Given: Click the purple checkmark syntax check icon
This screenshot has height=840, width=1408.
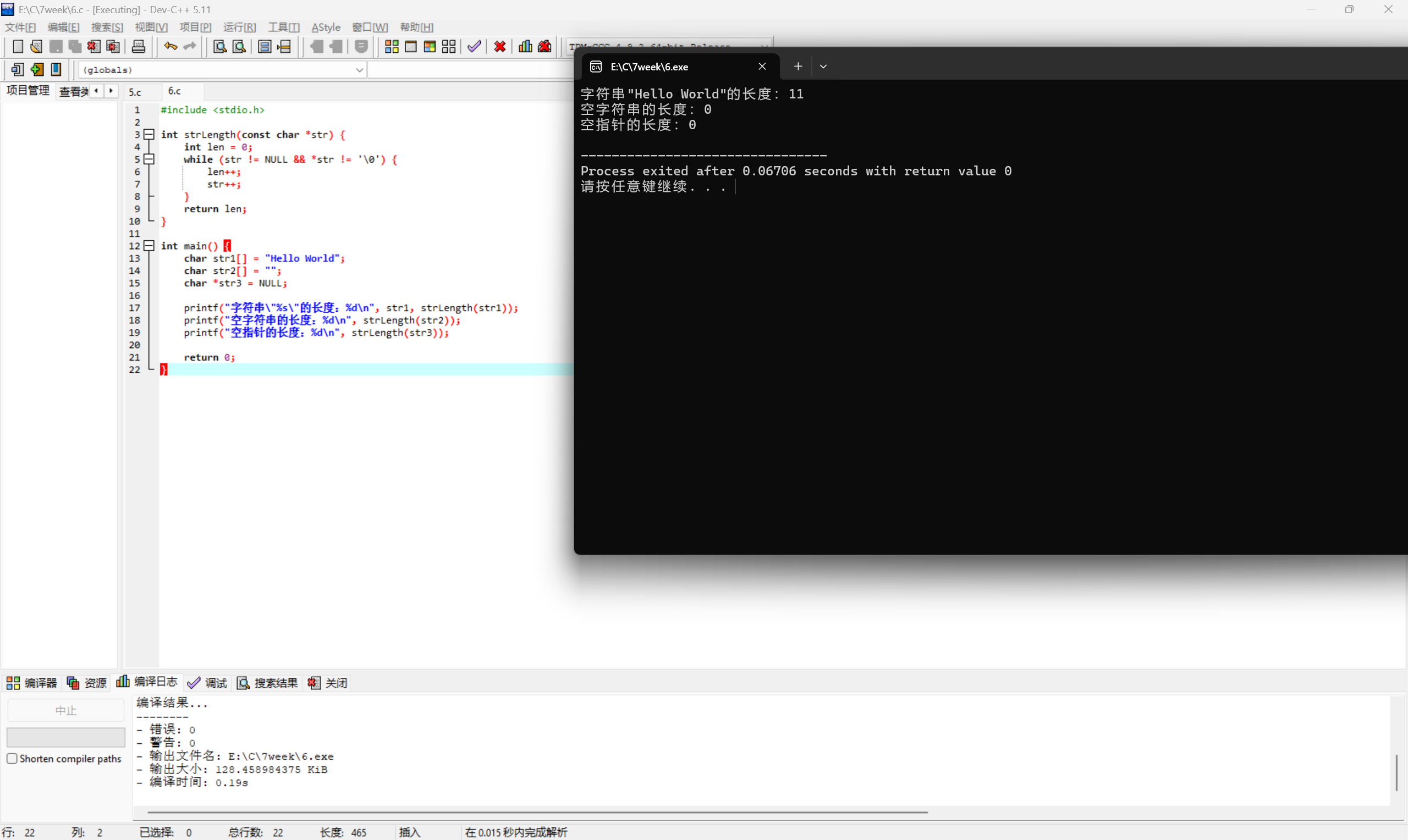Looking at the screenshot, I should [474, 47].
